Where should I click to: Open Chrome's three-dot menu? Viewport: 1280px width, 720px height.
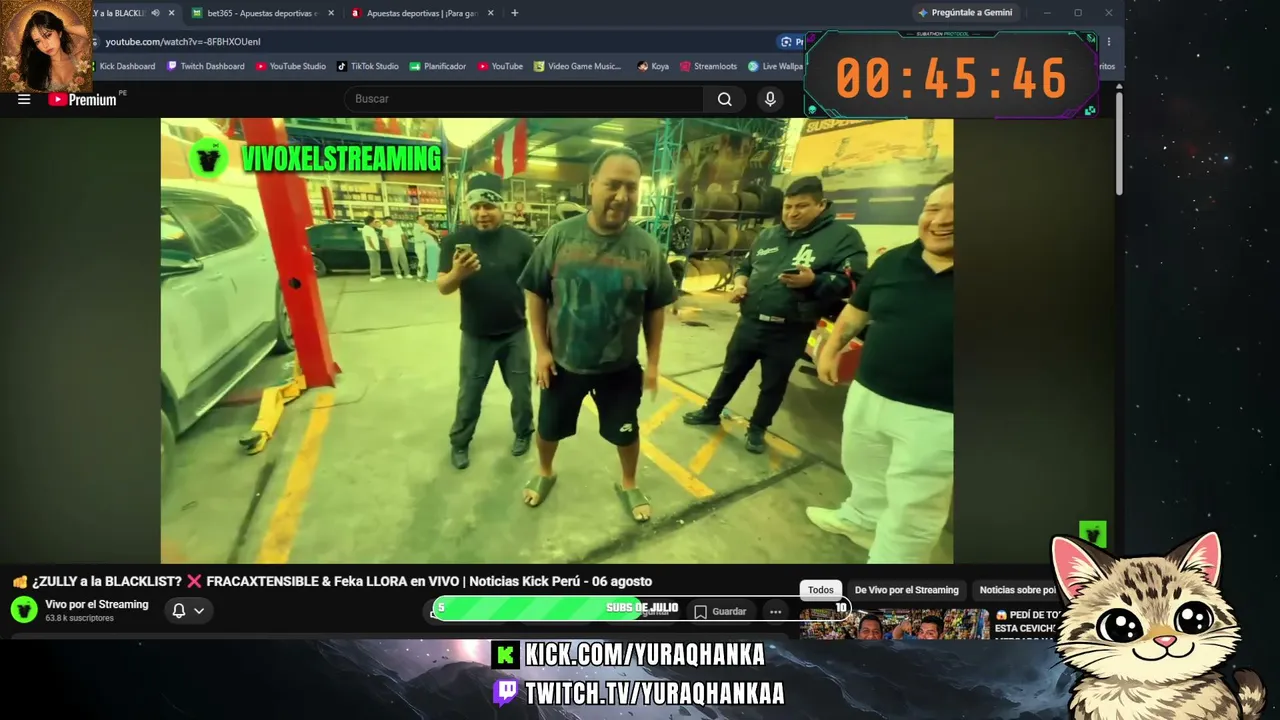1108,42
